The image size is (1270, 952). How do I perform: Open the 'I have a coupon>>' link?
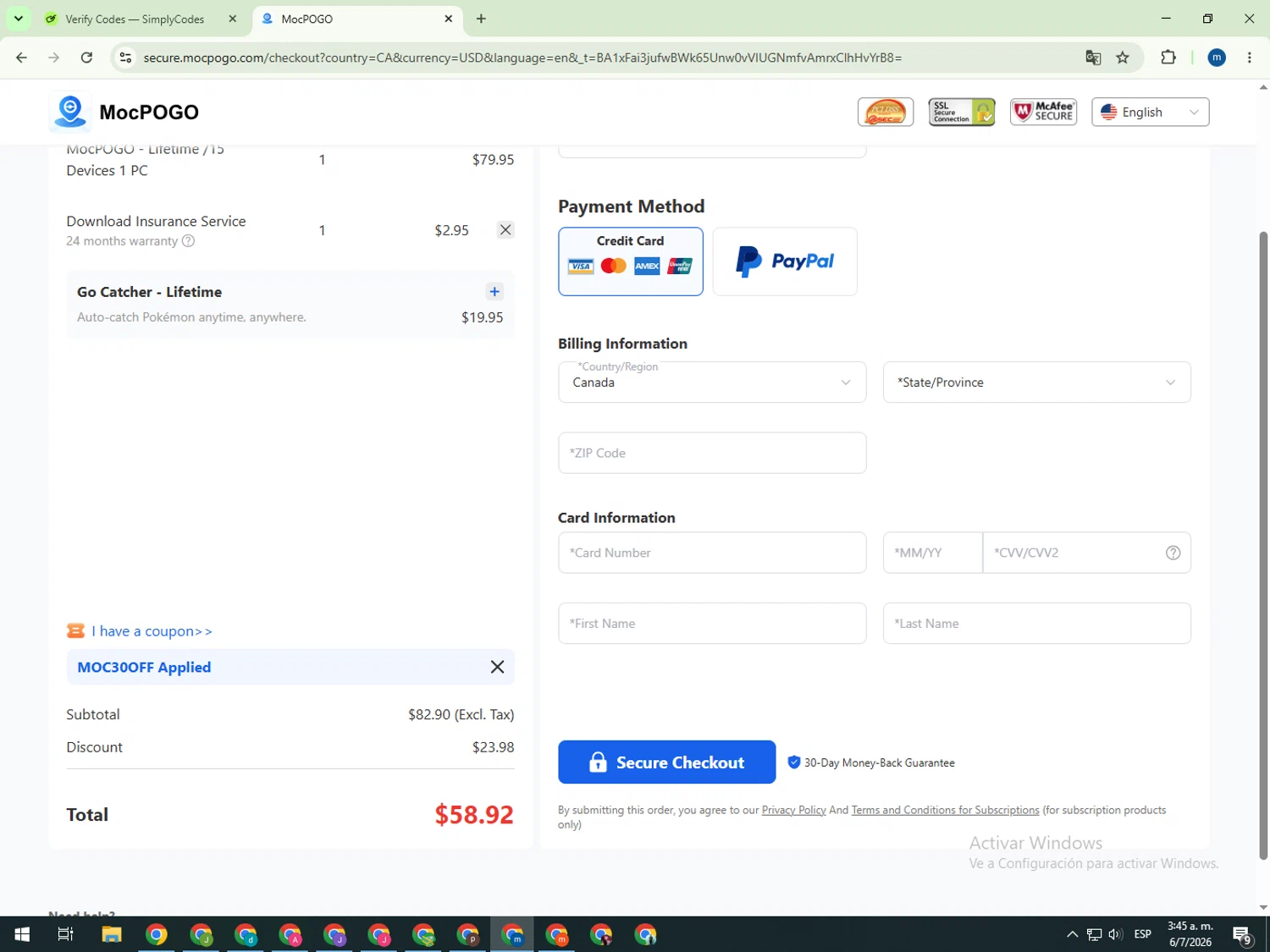152,631
